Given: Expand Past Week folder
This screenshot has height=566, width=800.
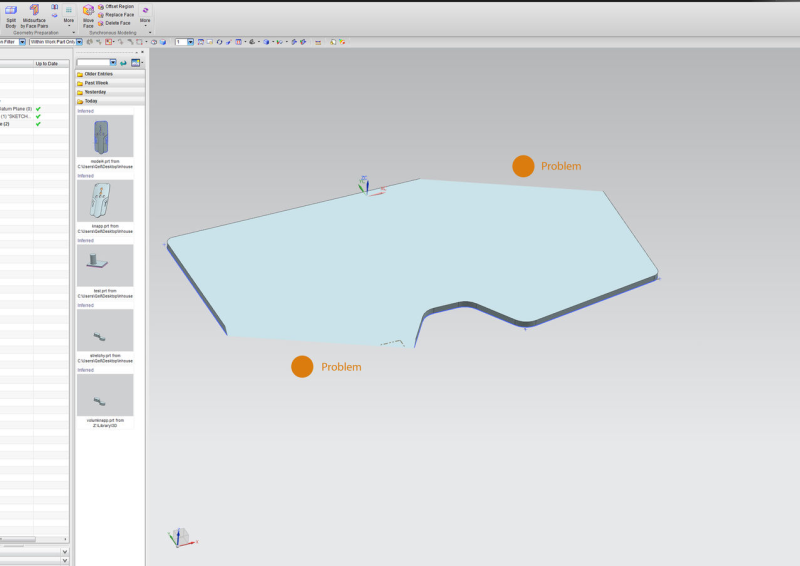Looking at the screenshot, I should pos(110,83).
